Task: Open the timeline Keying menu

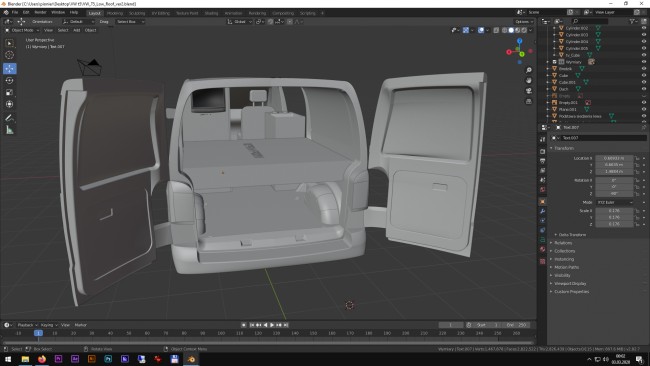Action: (x=49, y=325)
